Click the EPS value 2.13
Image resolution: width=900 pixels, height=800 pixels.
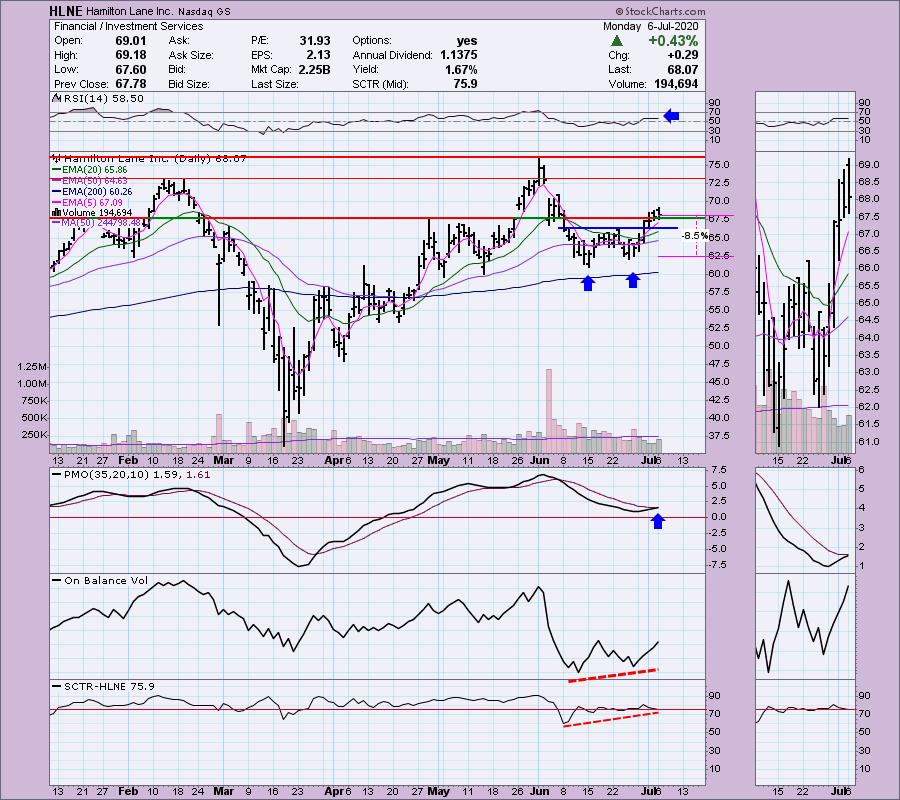click(318, 55)
